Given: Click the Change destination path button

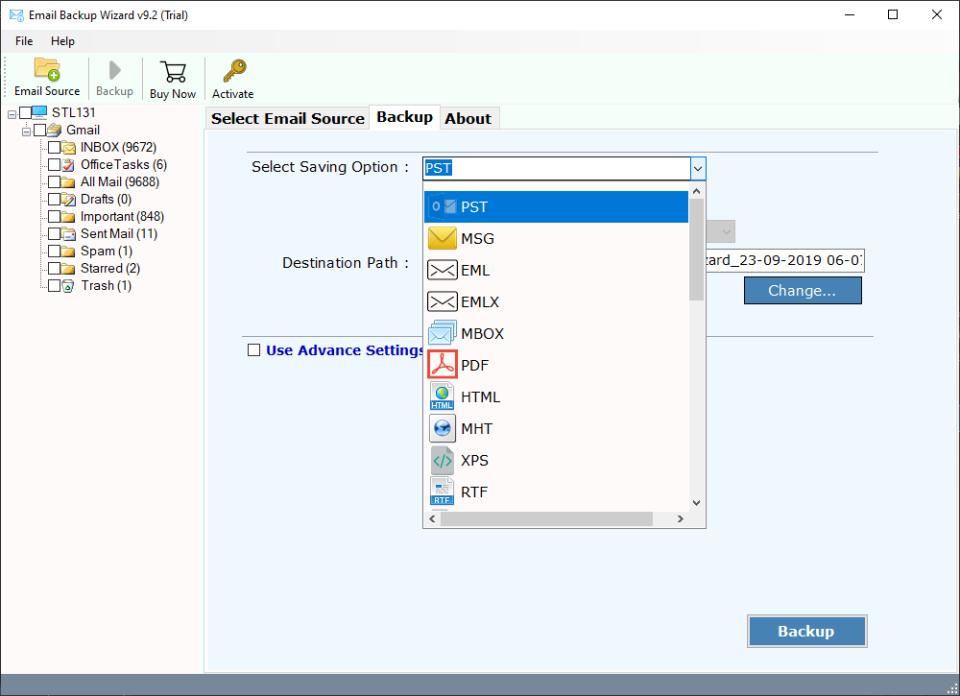Looking at the screenshot, I should (x=802, y=290).
